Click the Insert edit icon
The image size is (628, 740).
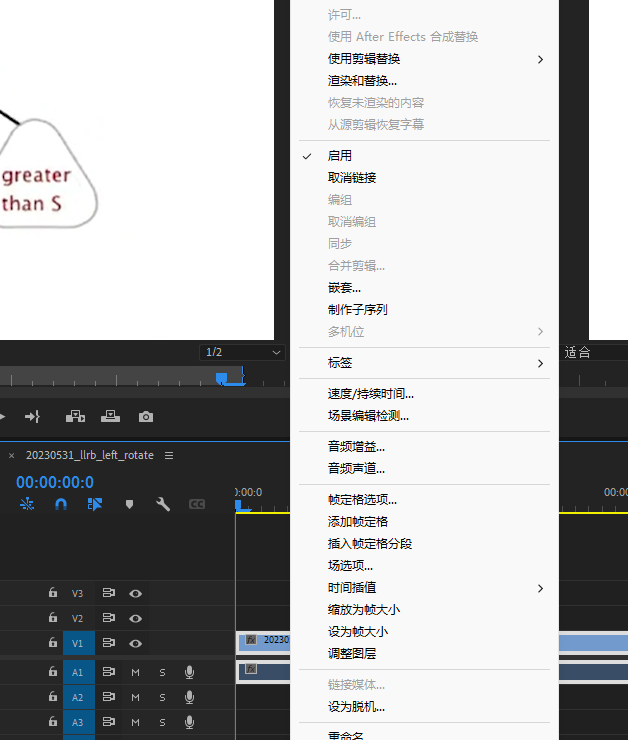tap(75, 416)
